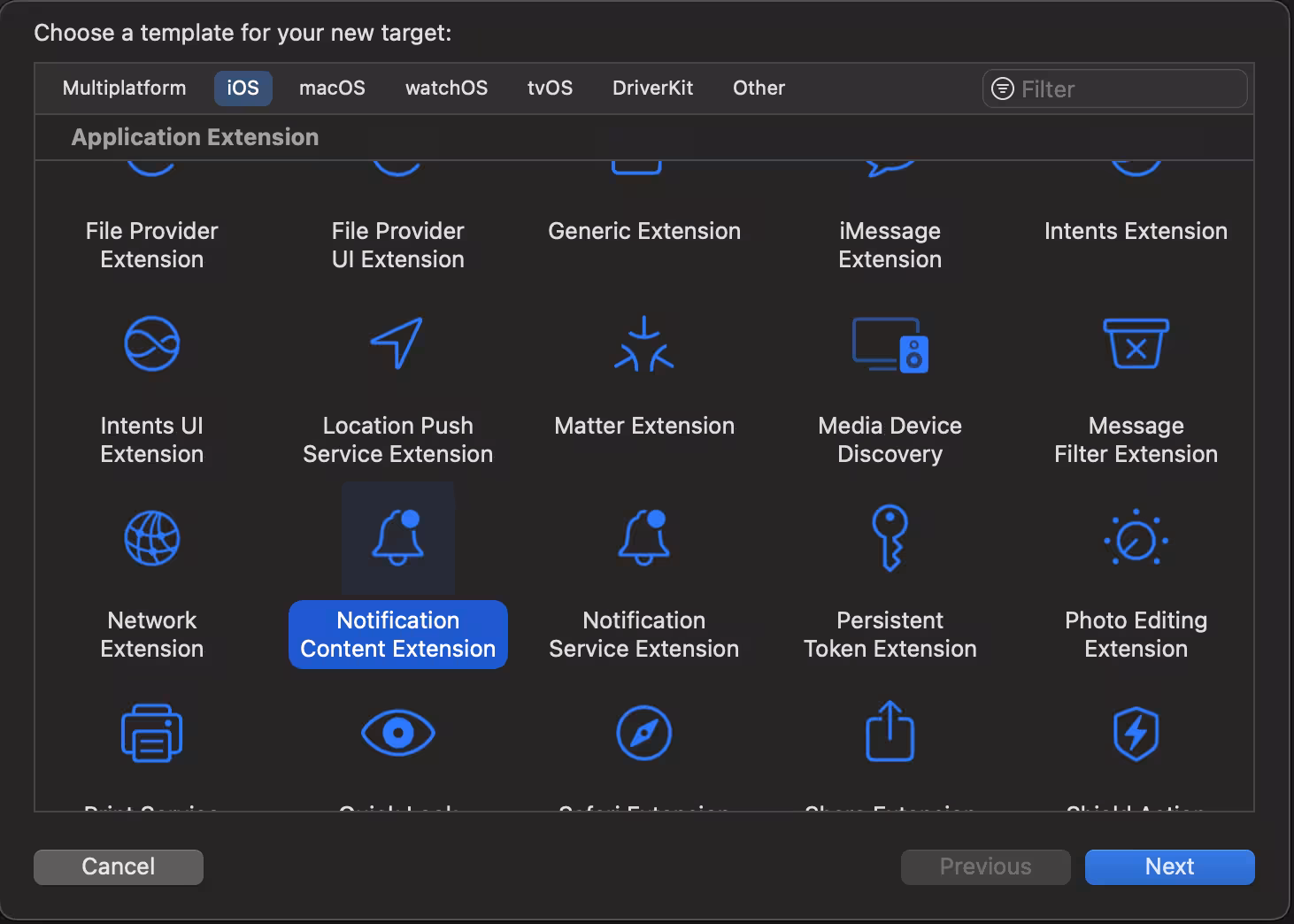Select the Intents UI Extension icon
The height and width of the screenshot is (924, 1294).
pos(151,343)
